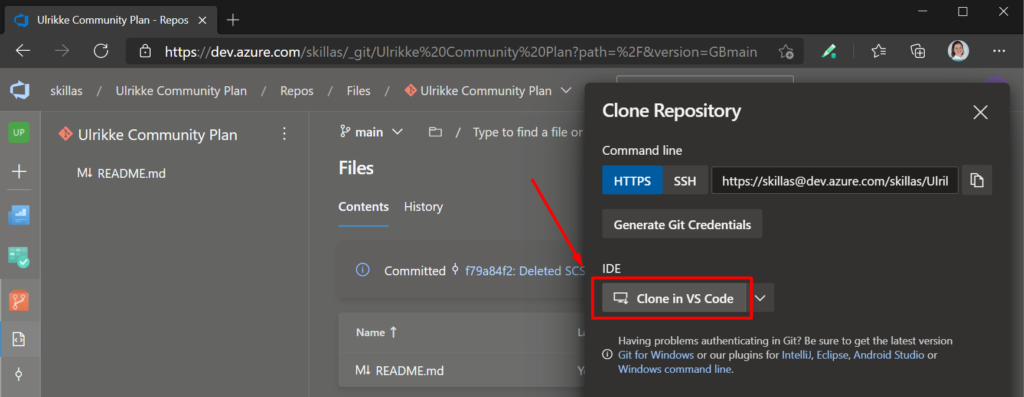Reload the page with refresh icon
This screenshot has height=397, width=1024.
101,51
